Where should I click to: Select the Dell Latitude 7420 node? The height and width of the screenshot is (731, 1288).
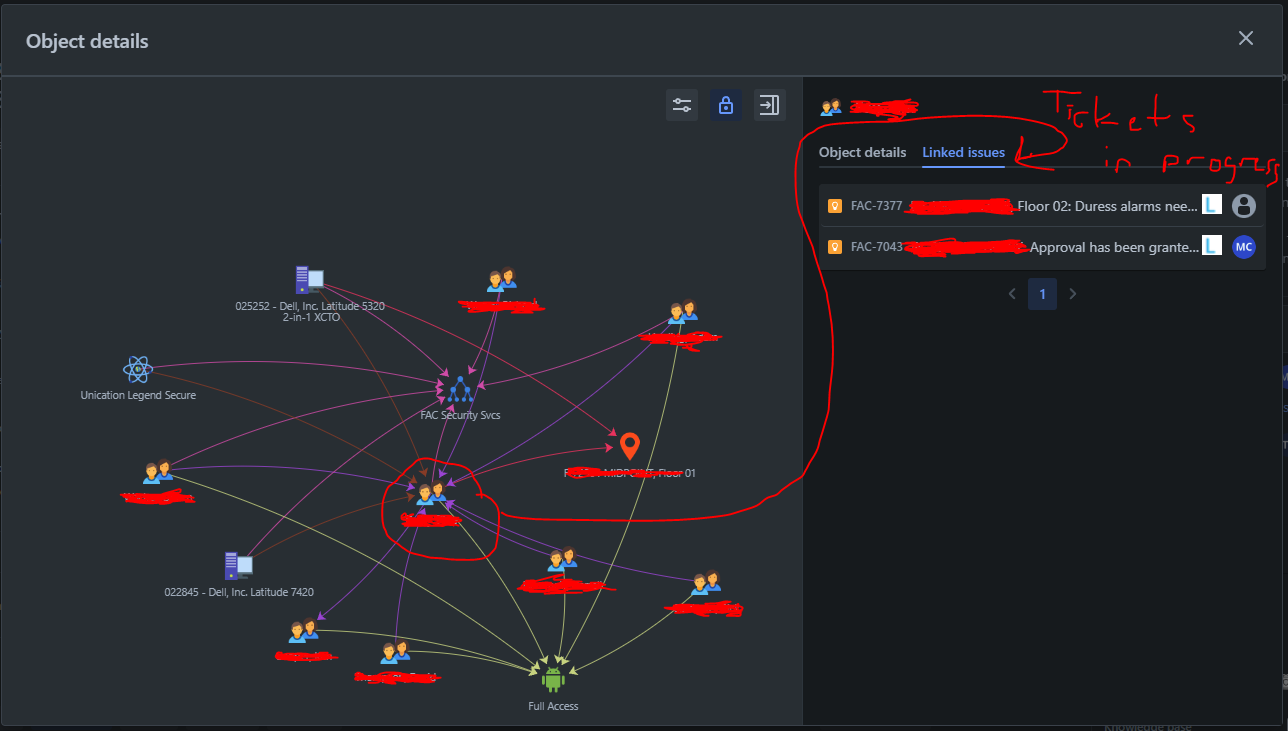coord(239,565)
